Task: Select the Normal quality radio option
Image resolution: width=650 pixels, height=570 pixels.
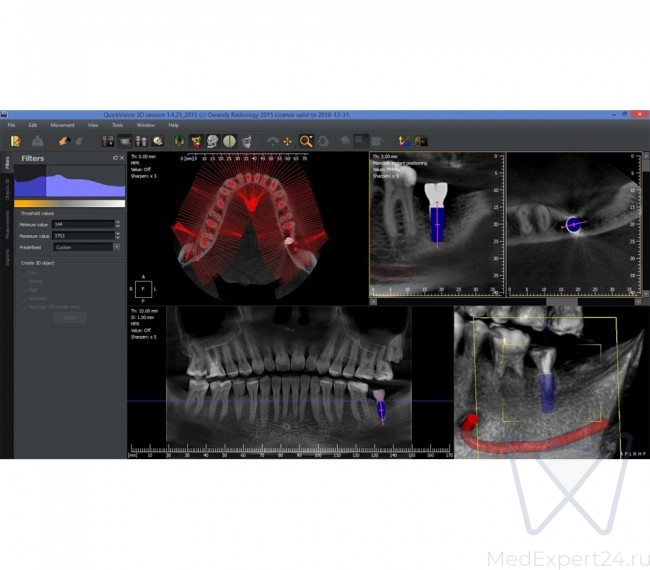Action: (x=23, y=280)
